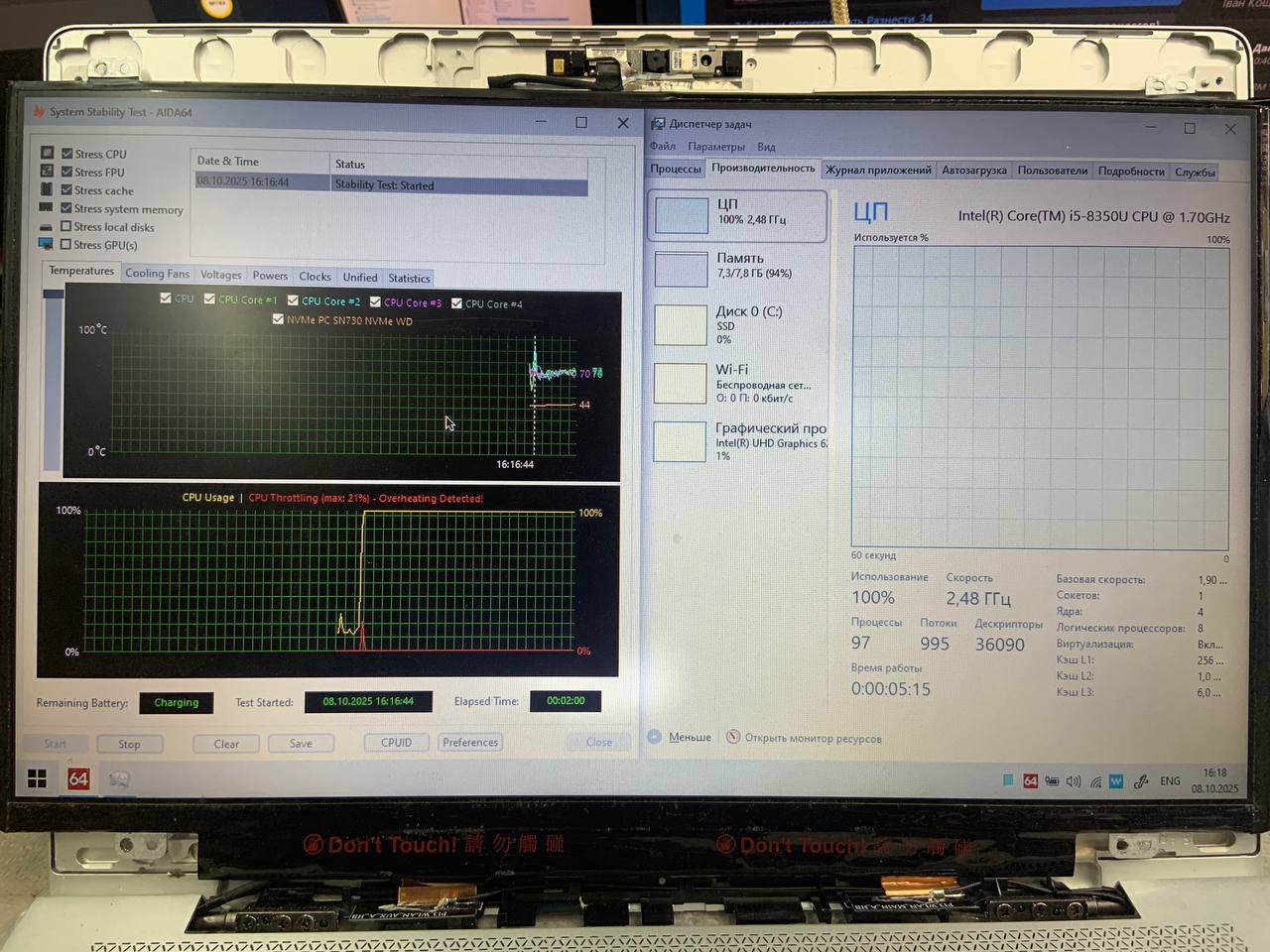
Task: Click the blue Word icon in tray
Action: coord(1116,781)
